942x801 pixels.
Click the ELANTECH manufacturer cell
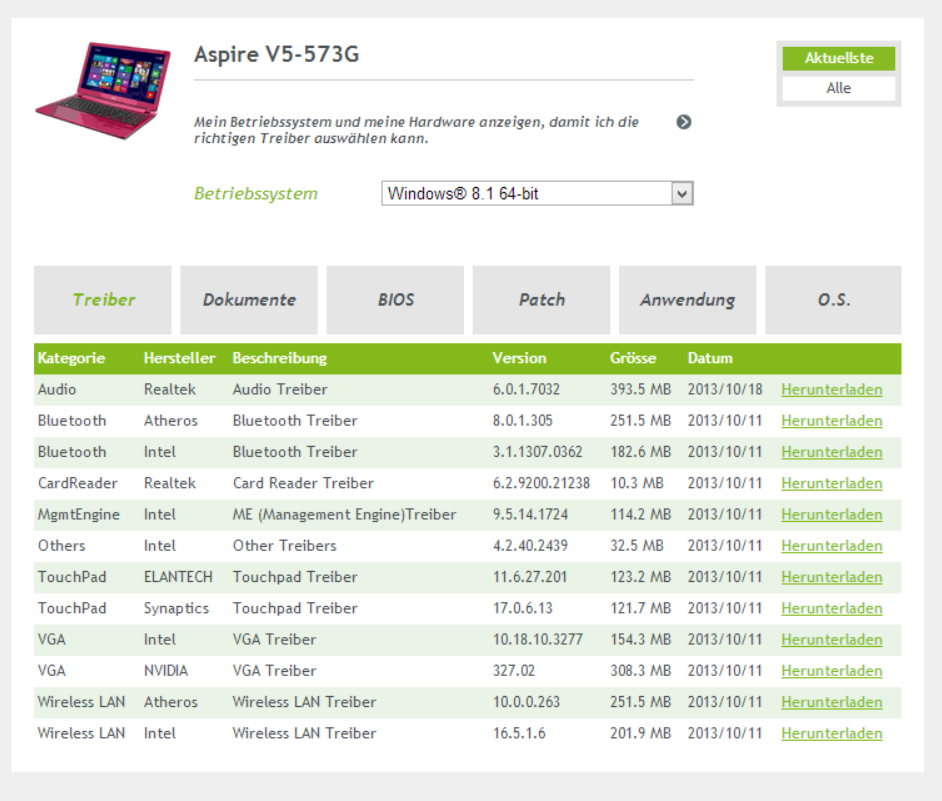click(x=178, y=577)
